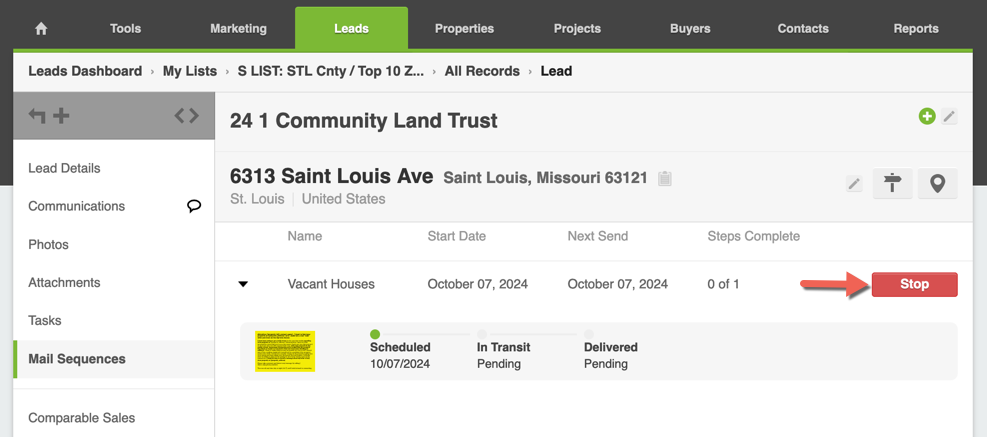Open the yellow mail piece thumbnail

click(x=285, y=351)
